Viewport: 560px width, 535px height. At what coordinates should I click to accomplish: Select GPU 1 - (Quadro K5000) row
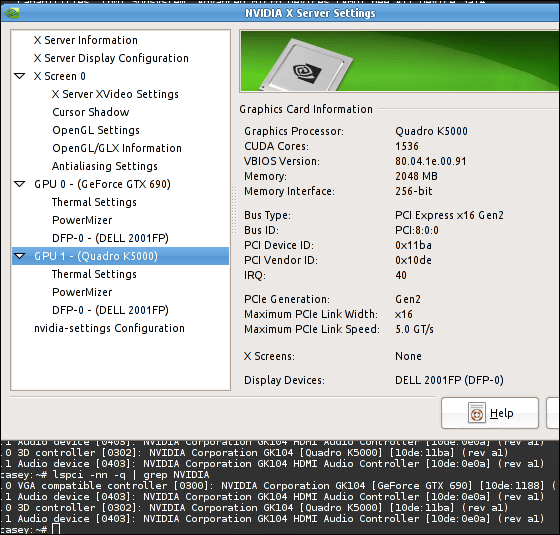120,256
